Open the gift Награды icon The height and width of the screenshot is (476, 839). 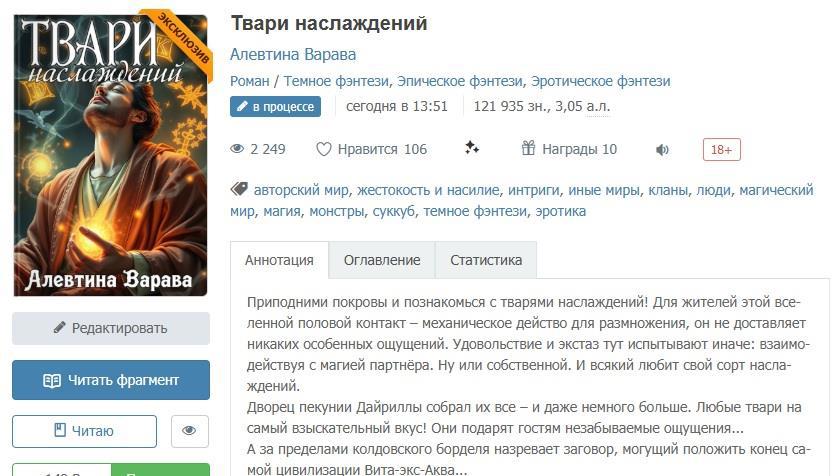tap(528, 148)
